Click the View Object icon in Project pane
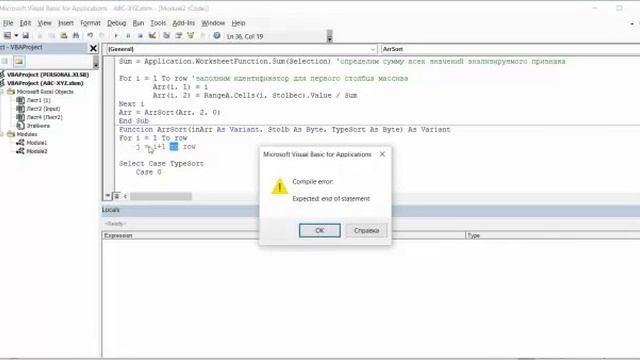This screenshot has height=360, width=640. click(x=5, y=61)
